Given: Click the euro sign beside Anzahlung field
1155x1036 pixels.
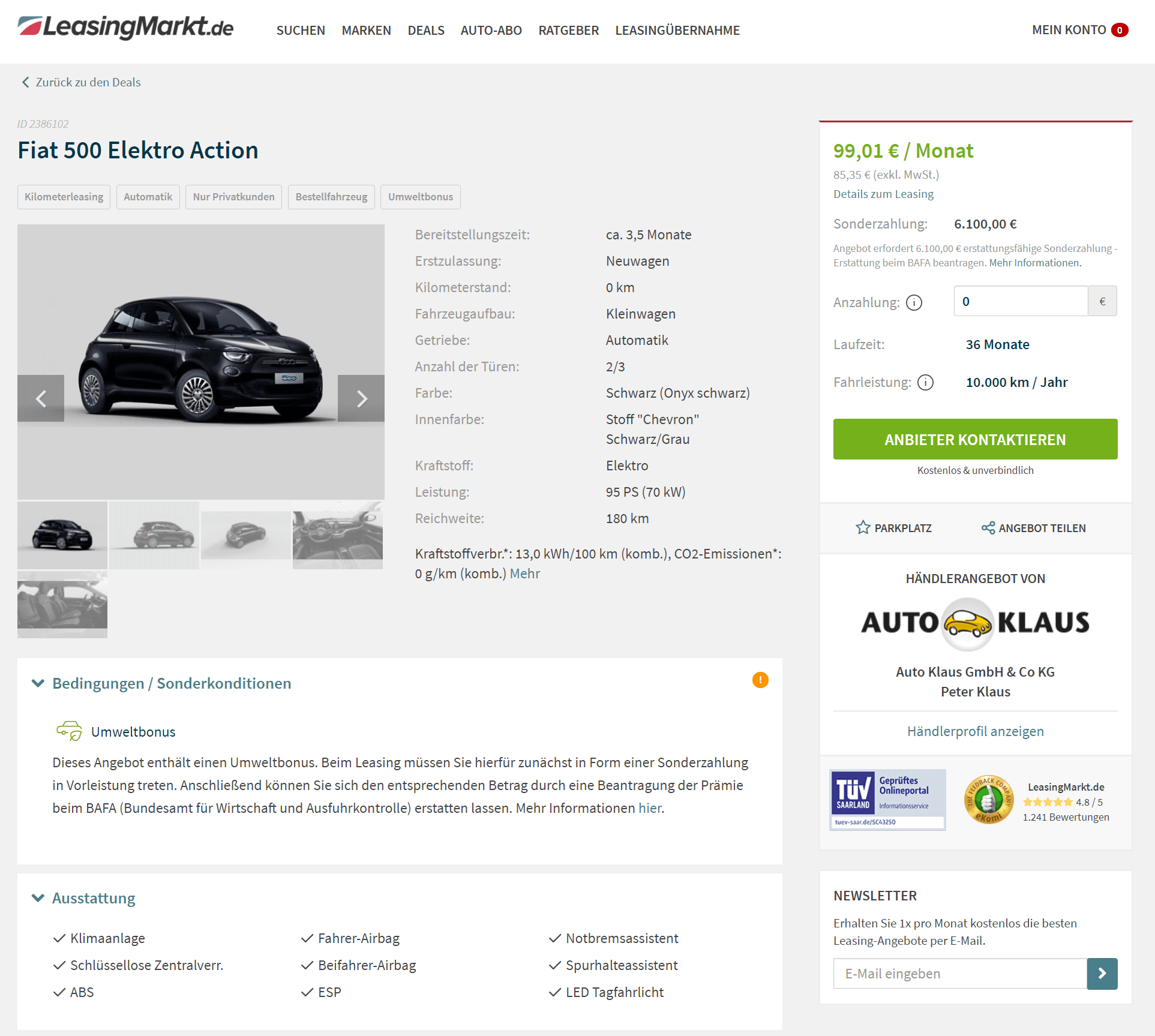Looking at the screenshot, I should point(1102,301).
